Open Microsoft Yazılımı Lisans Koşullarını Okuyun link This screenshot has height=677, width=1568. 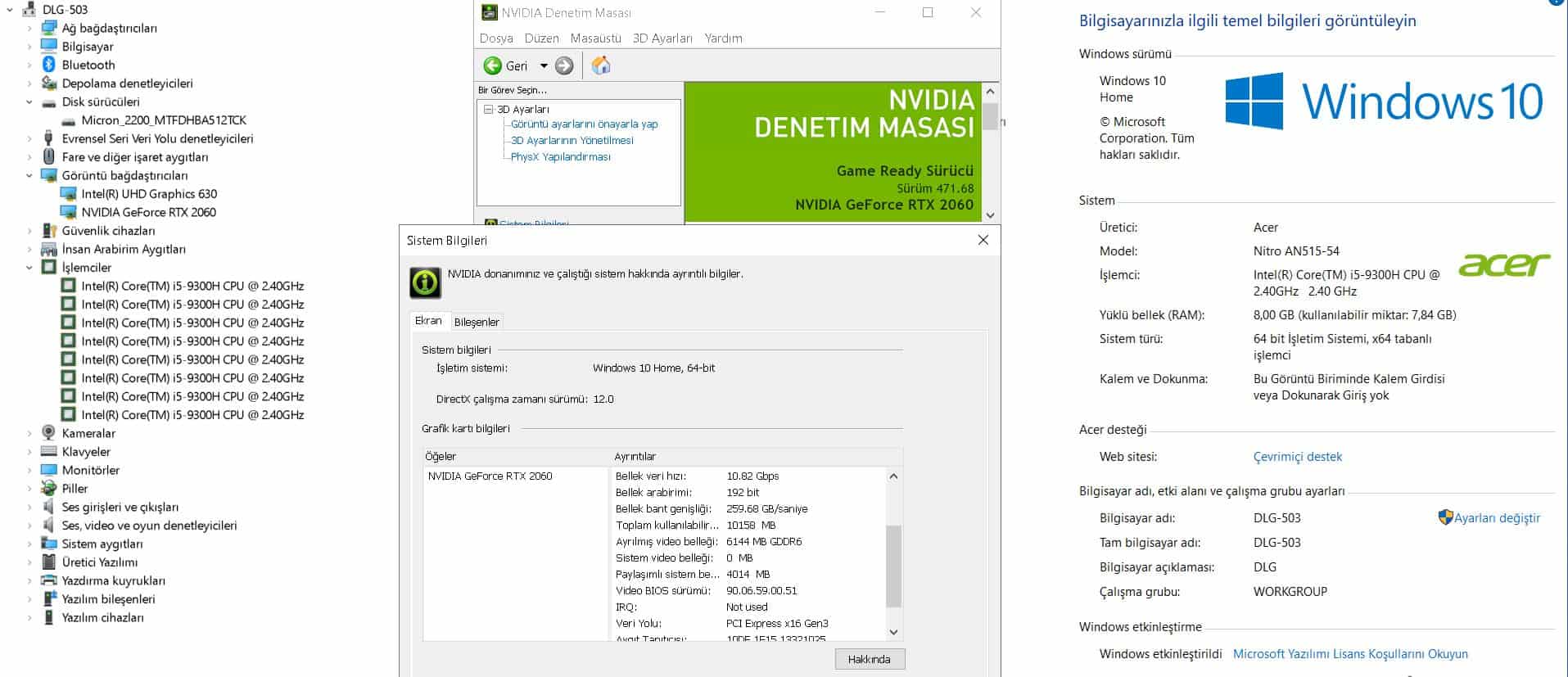1350,654
